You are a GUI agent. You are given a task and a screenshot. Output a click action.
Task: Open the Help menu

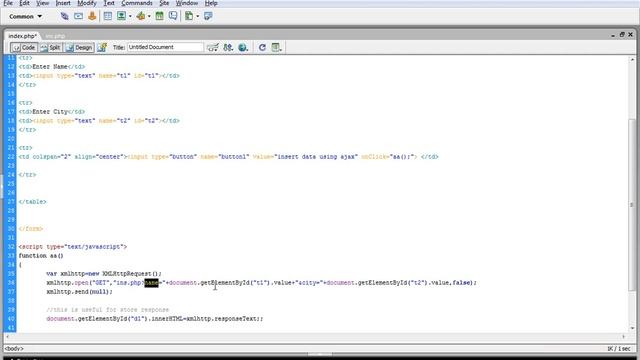[211, 3]
